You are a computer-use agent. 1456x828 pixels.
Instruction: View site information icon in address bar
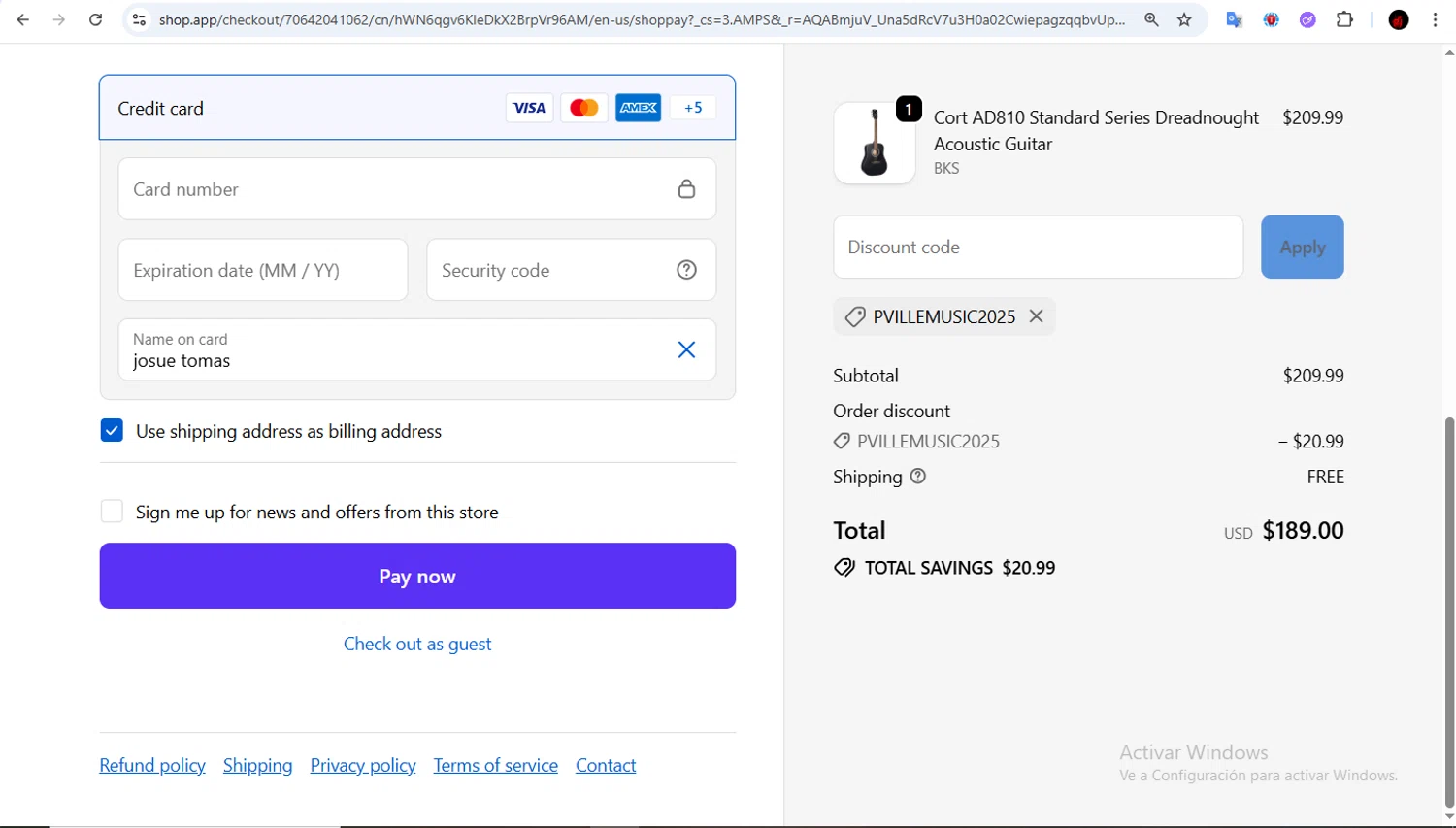point(140,19)
